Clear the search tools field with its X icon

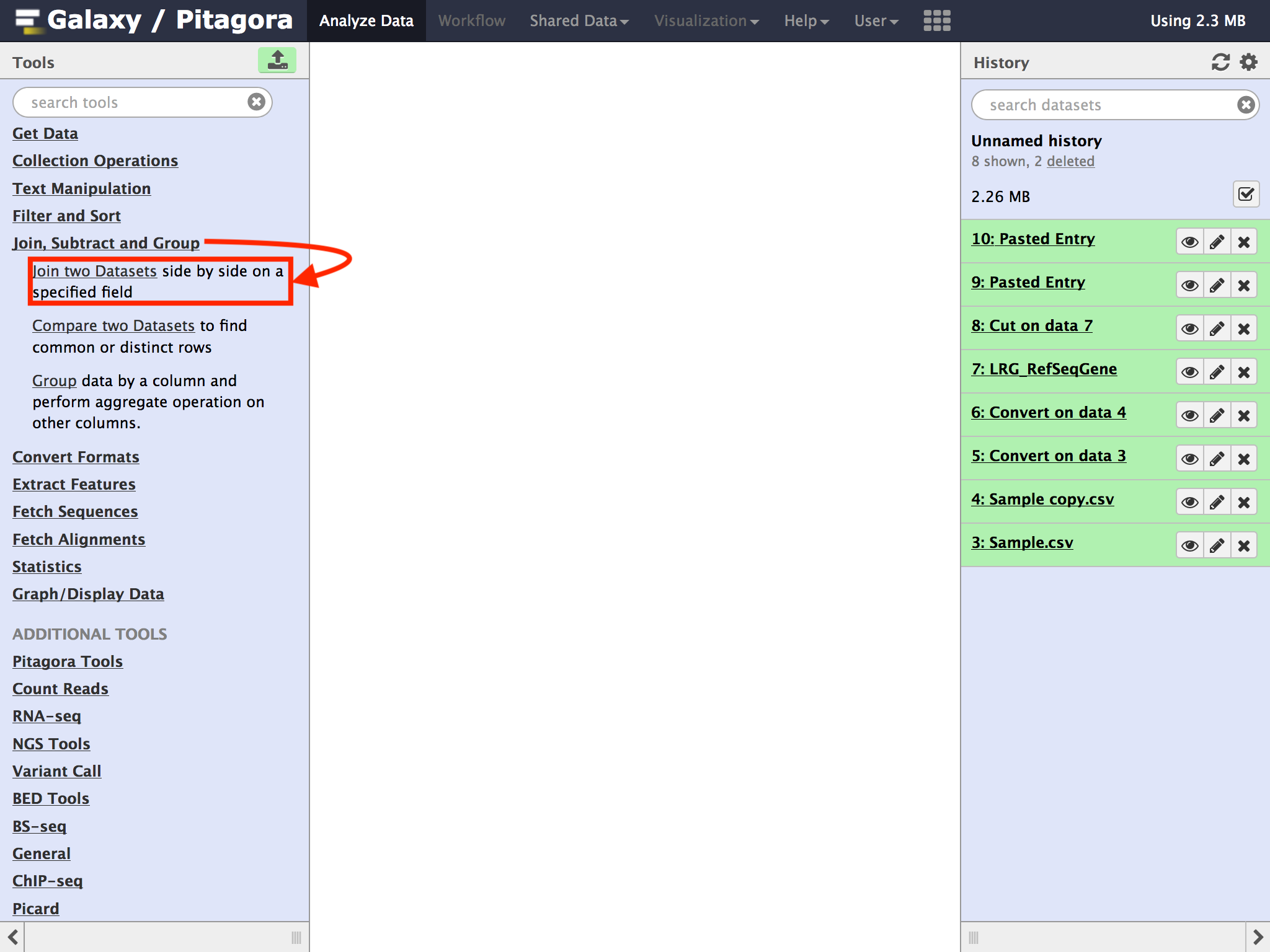pos(256,102)
